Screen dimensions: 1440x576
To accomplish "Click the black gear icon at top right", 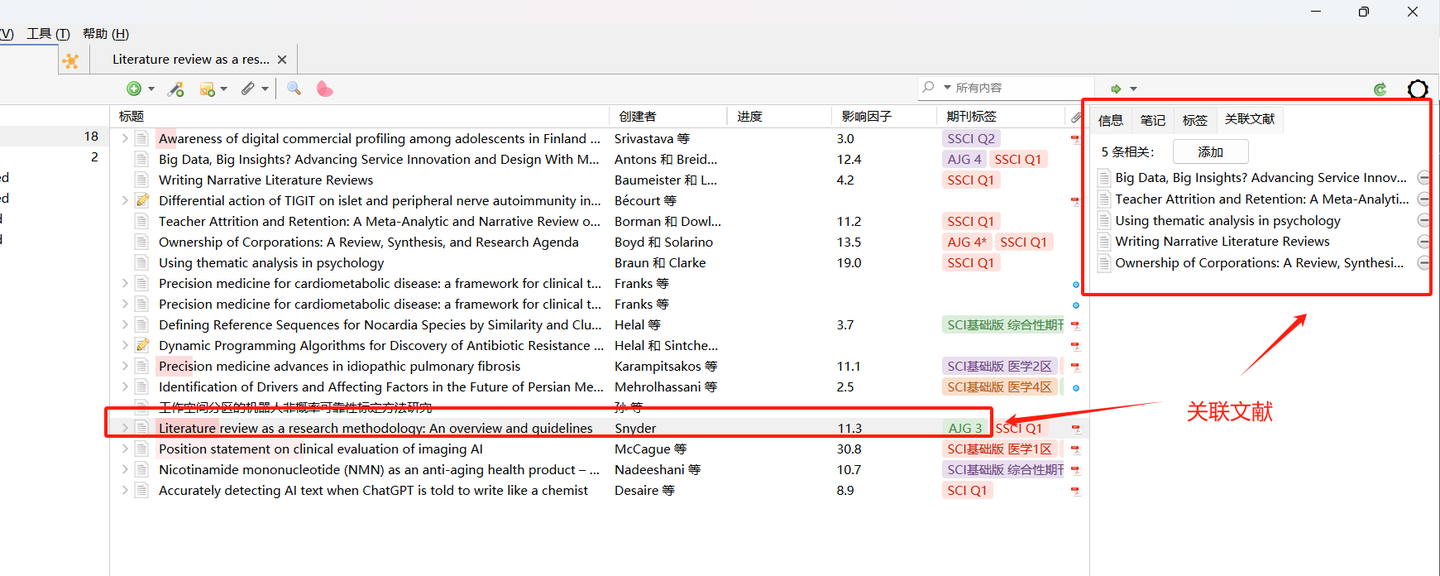I will tap(1418, 89).
